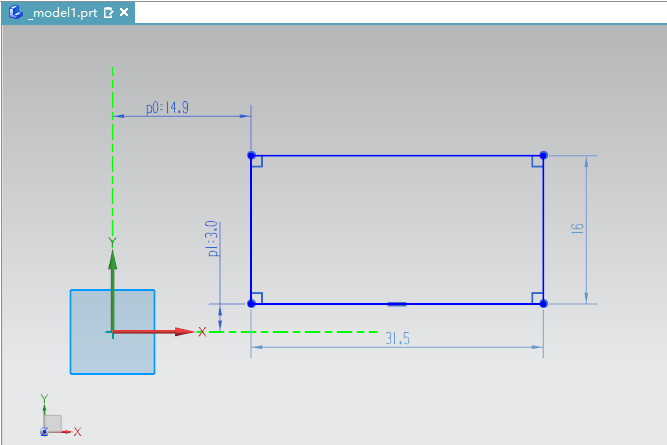The height and width of the screenshot is (445, 667).
Task: Click the top-right rectangle vertex point
Action: tap(543, 155)
